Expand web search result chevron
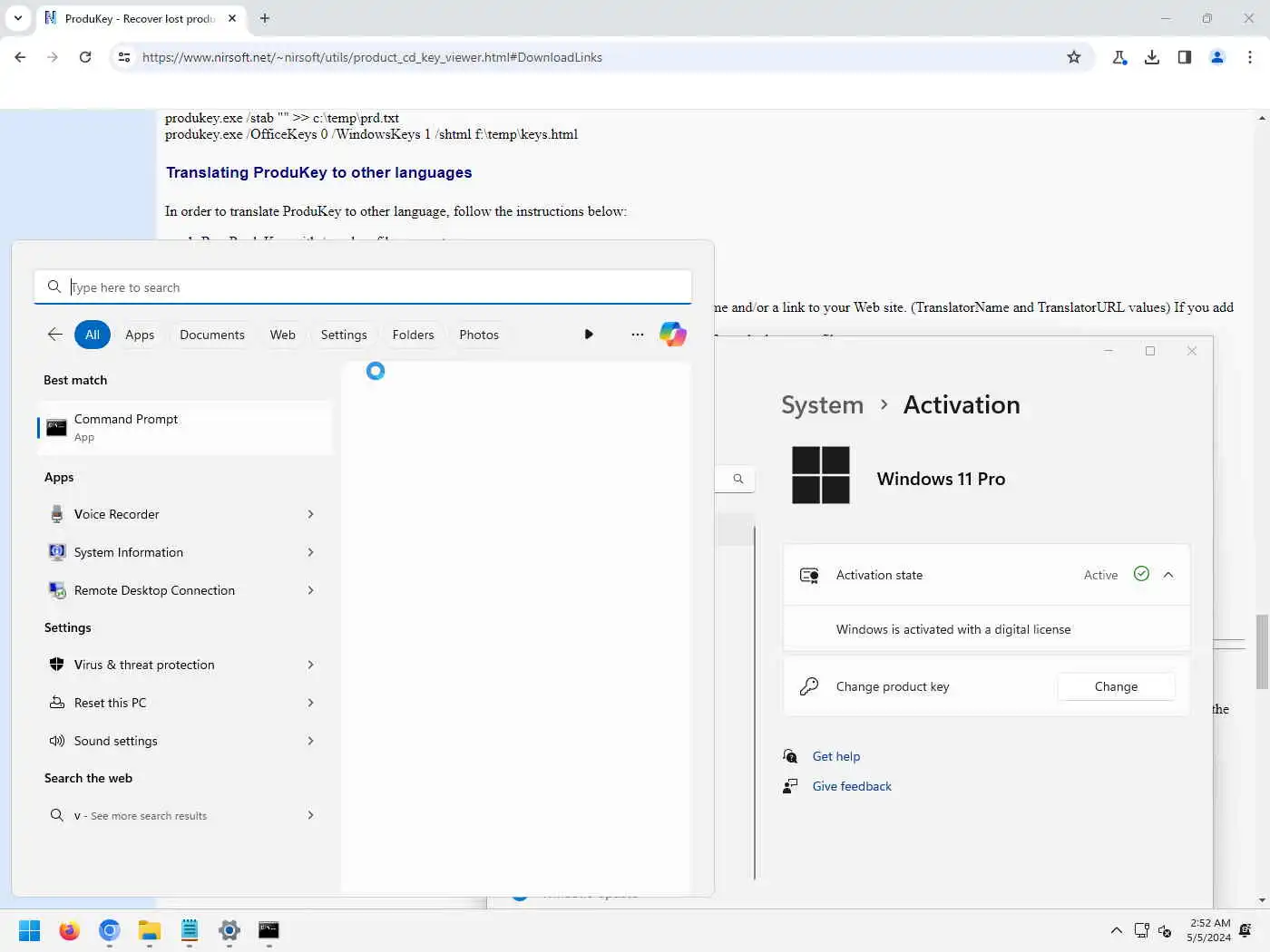 coord(310,815)
